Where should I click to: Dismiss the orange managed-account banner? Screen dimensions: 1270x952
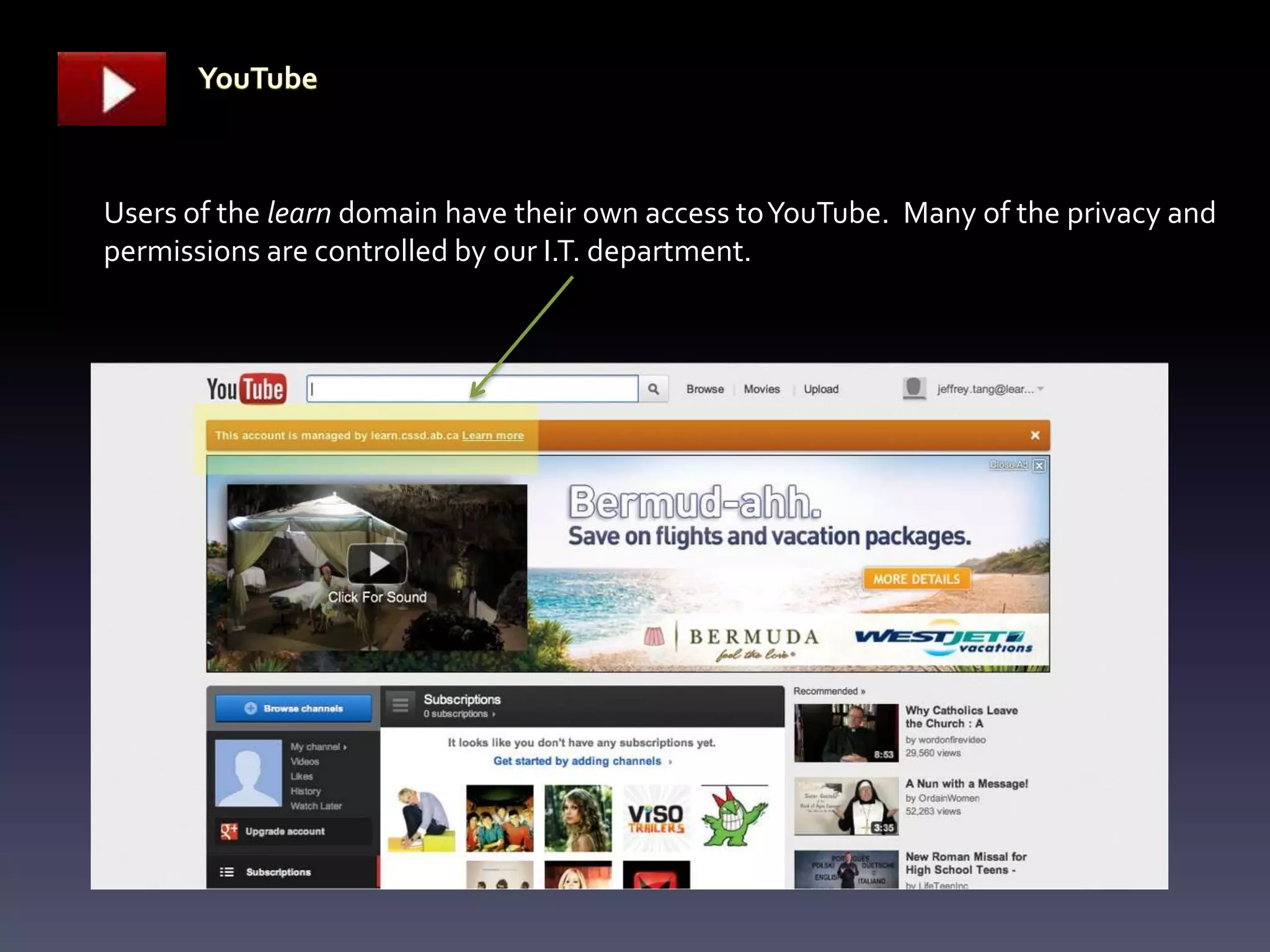(1035, 435)
